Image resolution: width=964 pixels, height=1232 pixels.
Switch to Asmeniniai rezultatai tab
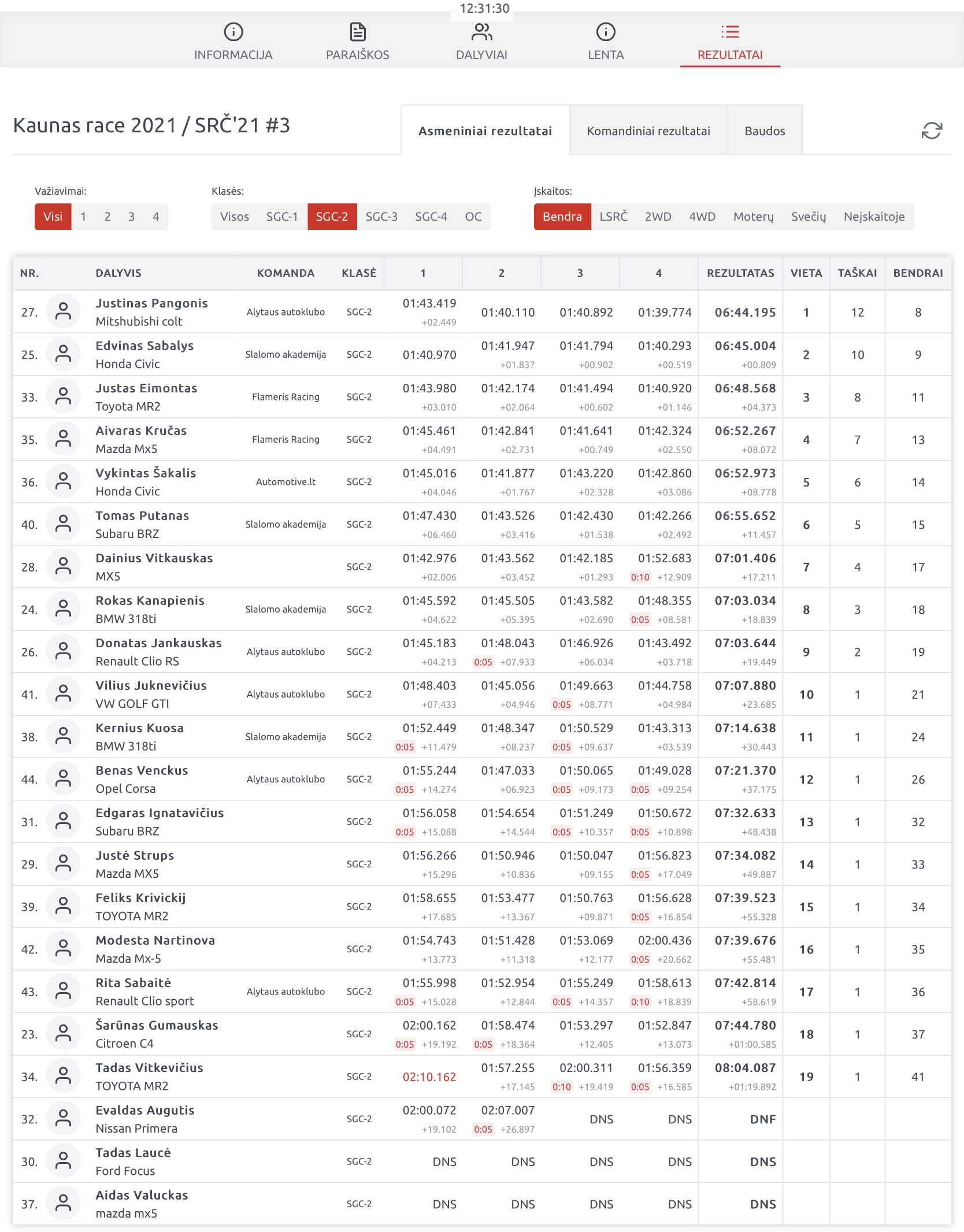coord(485,131)
